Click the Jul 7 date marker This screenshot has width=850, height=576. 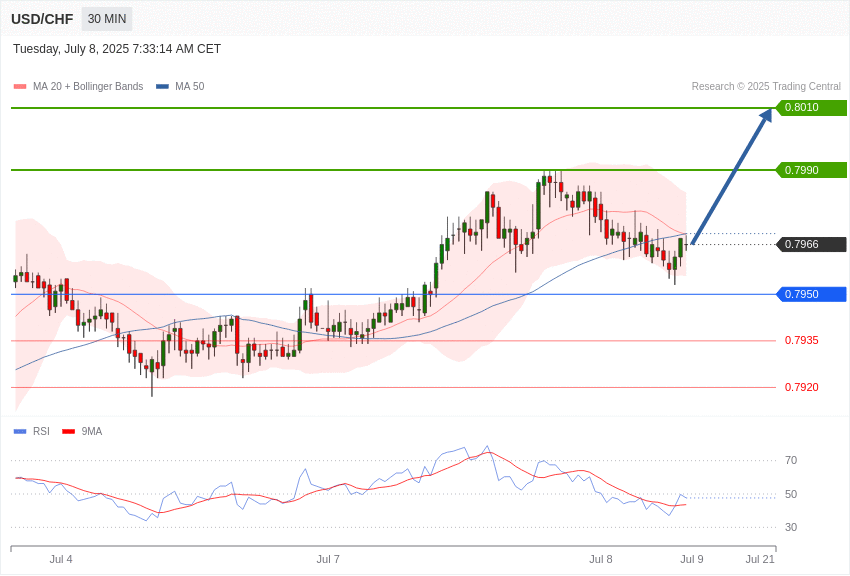click(x=328, y=559)
